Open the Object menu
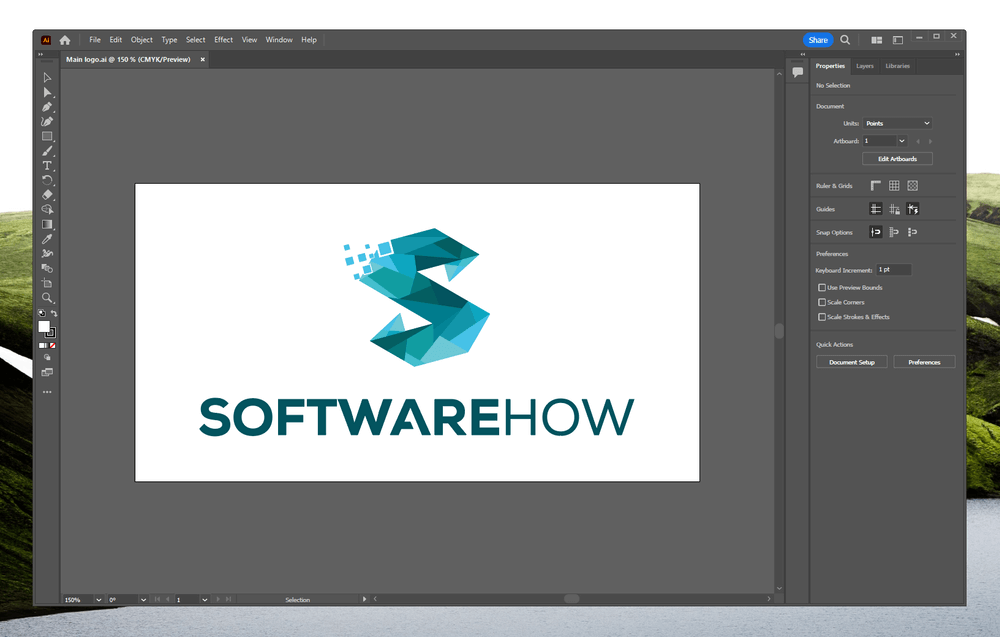Viewport: 1000px width, 637px height. (x=142, y=40)
